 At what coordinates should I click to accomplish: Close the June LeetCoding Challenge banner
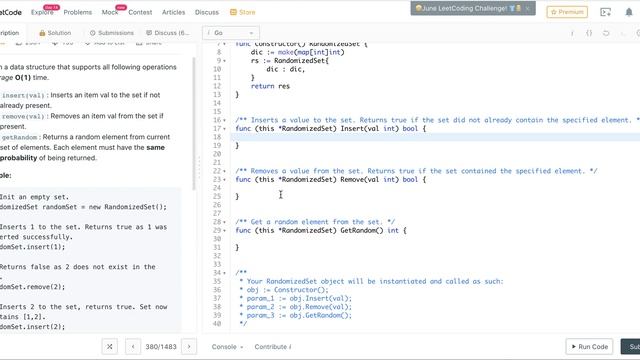click(x=527, y=8)
